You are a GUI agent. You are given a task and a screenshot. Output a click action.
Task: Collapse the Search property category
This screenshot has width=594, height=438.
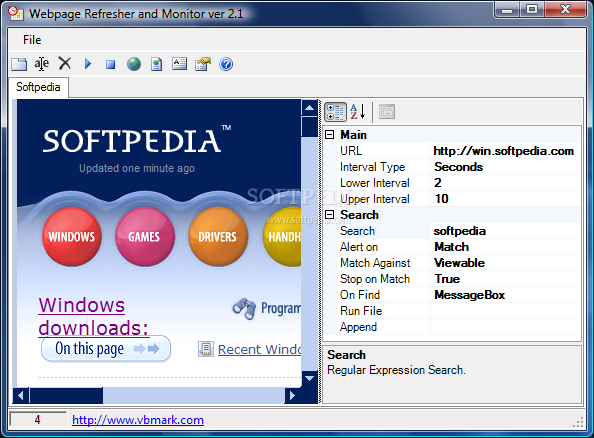[x=330, y=215]
